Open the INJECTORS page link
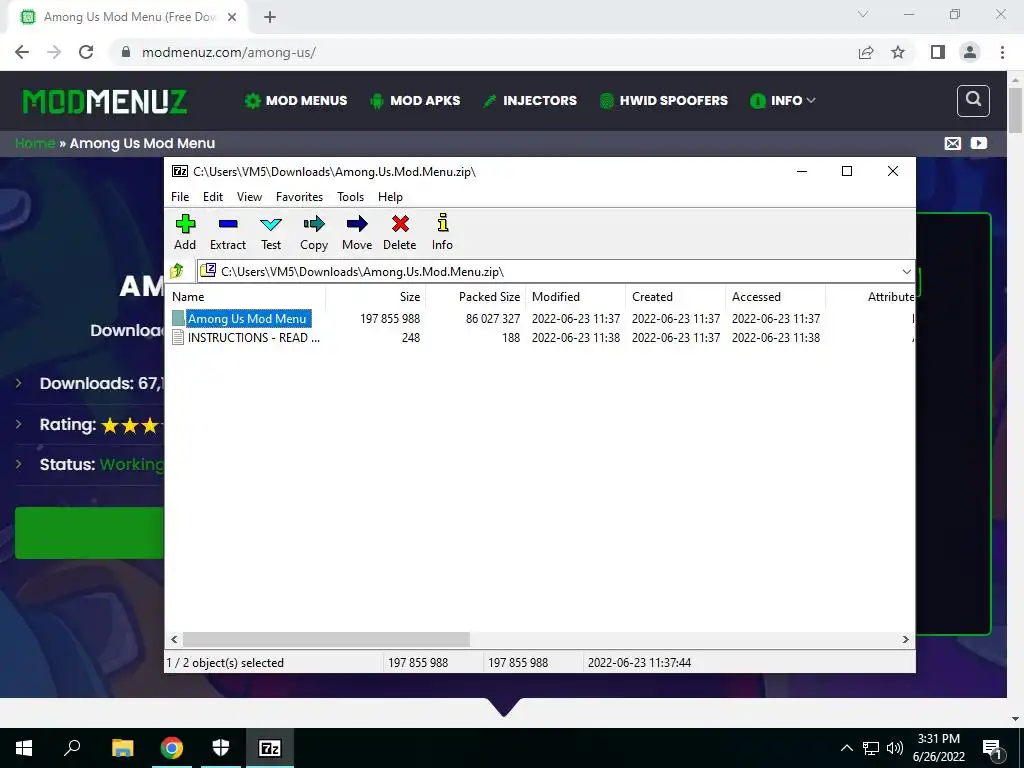The height and width of the screenshot is (768, 1024). tap(530, 101)
